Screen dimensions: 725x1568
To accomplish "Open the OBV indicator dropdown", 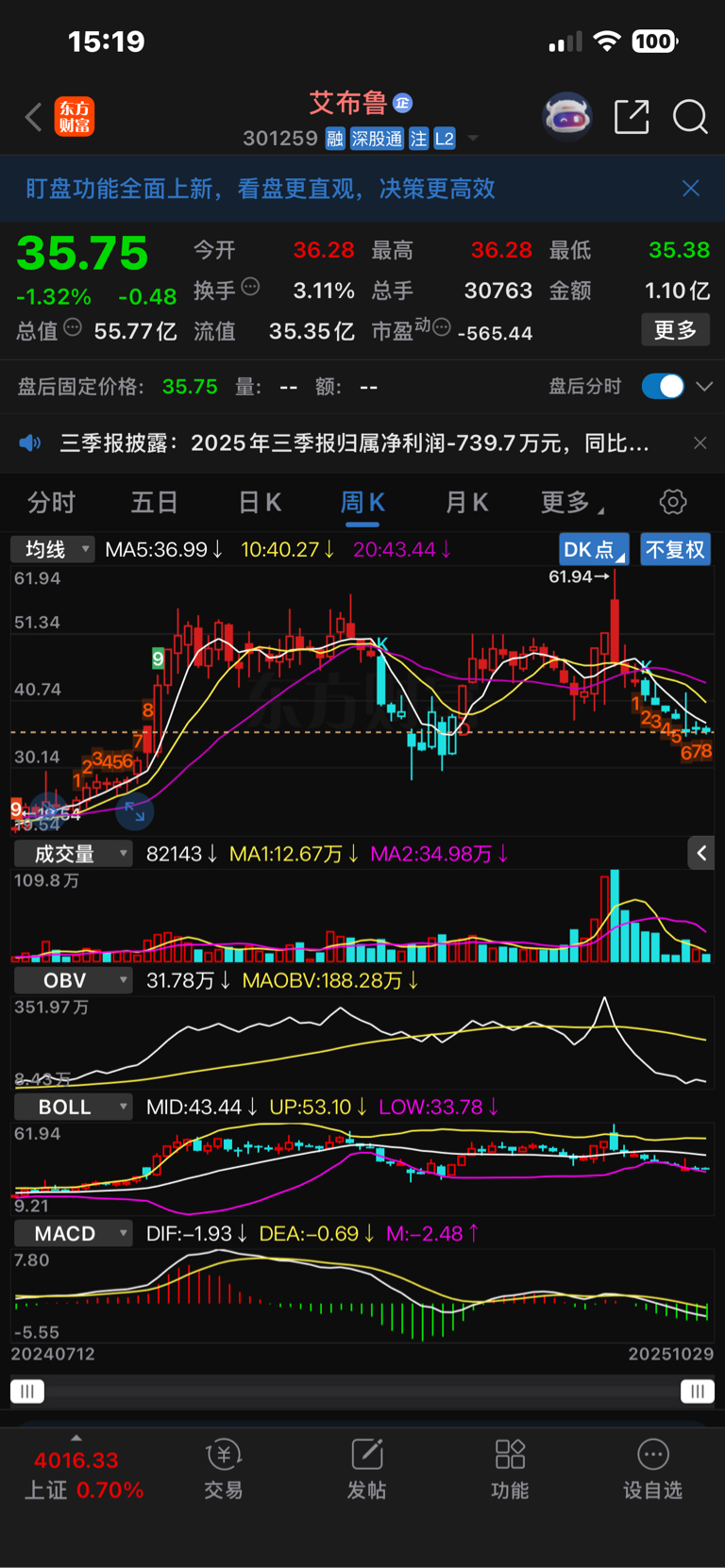I will 73,980.
